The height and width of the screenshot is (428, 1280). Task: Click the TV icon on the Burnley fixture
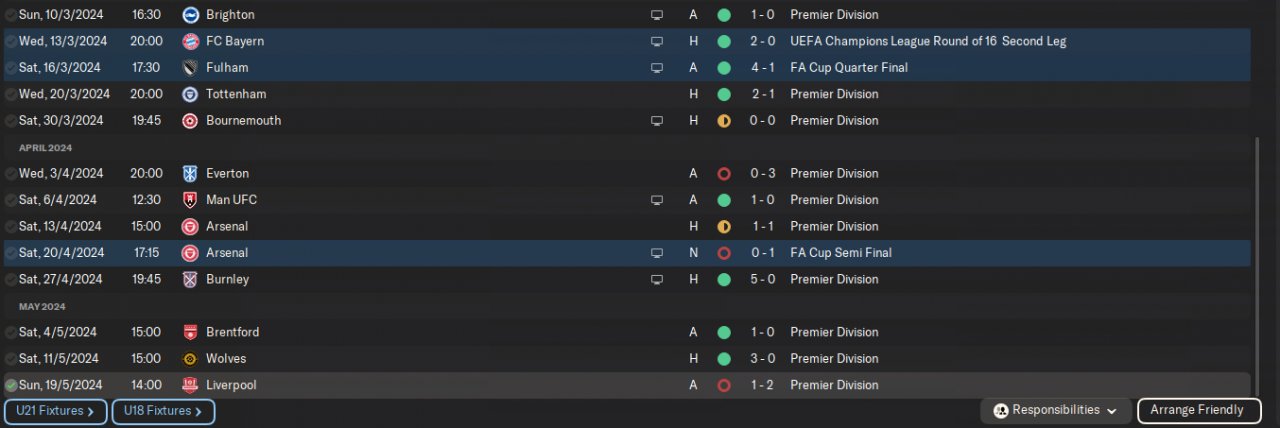tap(657, 280)
